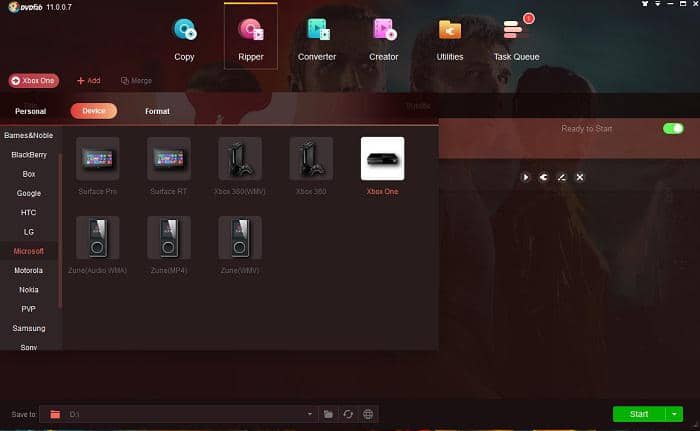This screenshot has width=700, height=431.
Task: Click the shirt skin icon in title bar
Action: [x=645, y=4]
